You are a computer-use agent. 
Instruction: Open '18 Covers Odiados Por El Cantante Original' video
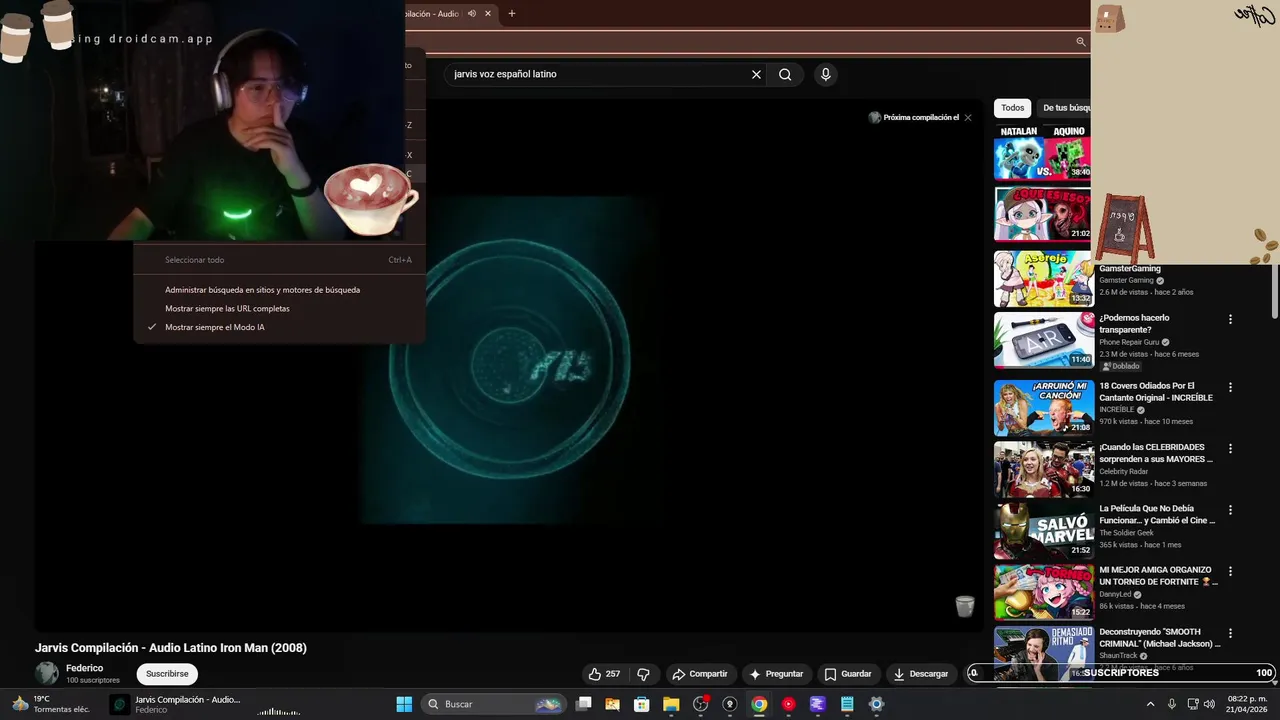click(x=1155, y=391)
